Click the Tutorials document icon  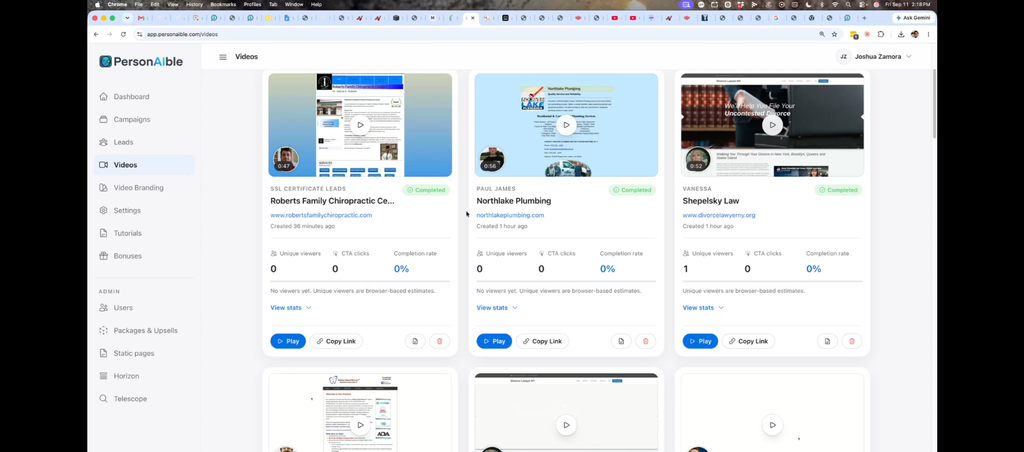coord(103,233)
